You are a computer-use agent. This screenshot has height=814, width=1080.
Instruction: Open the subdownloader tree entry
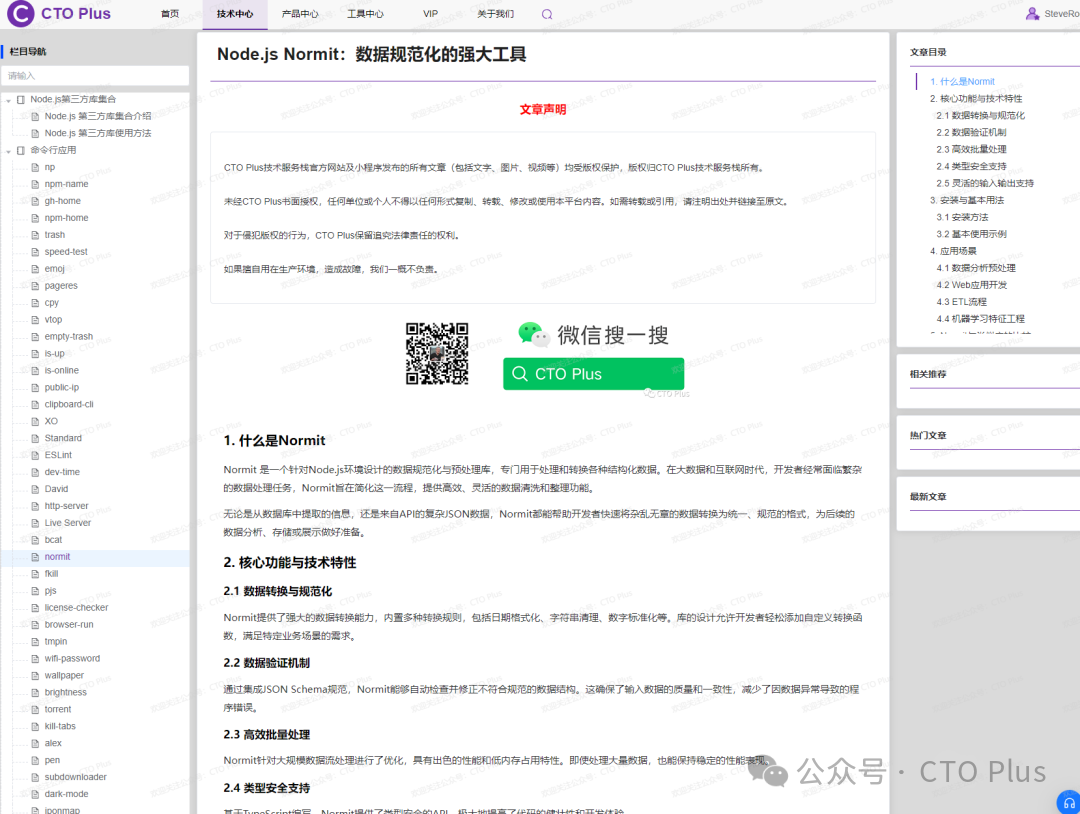pyautogui.click(x=76, y=777)
